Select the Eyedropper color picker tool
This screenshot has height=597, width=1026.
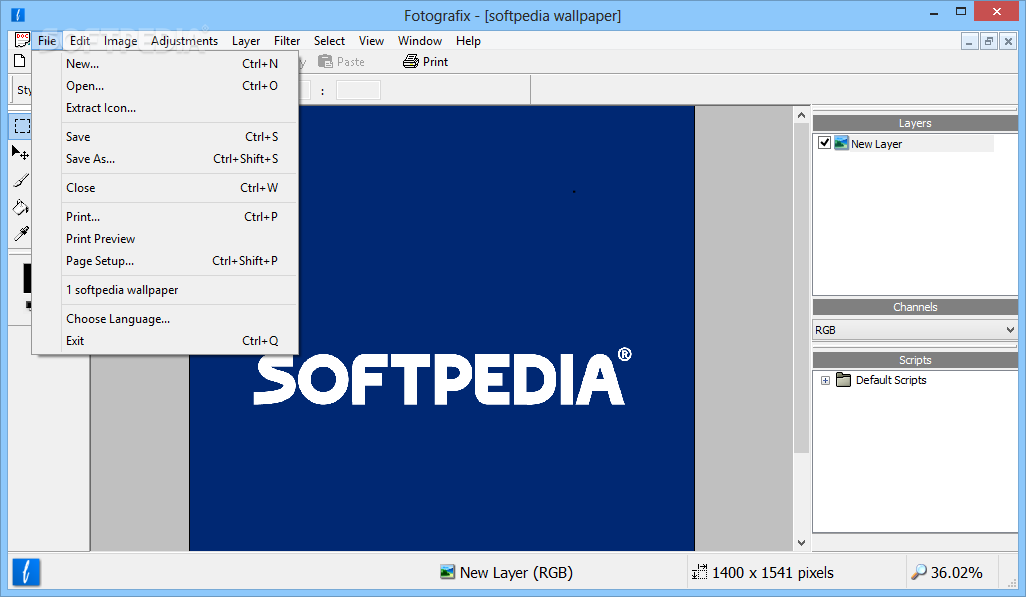pyautogui.click(x=21, y=234)
